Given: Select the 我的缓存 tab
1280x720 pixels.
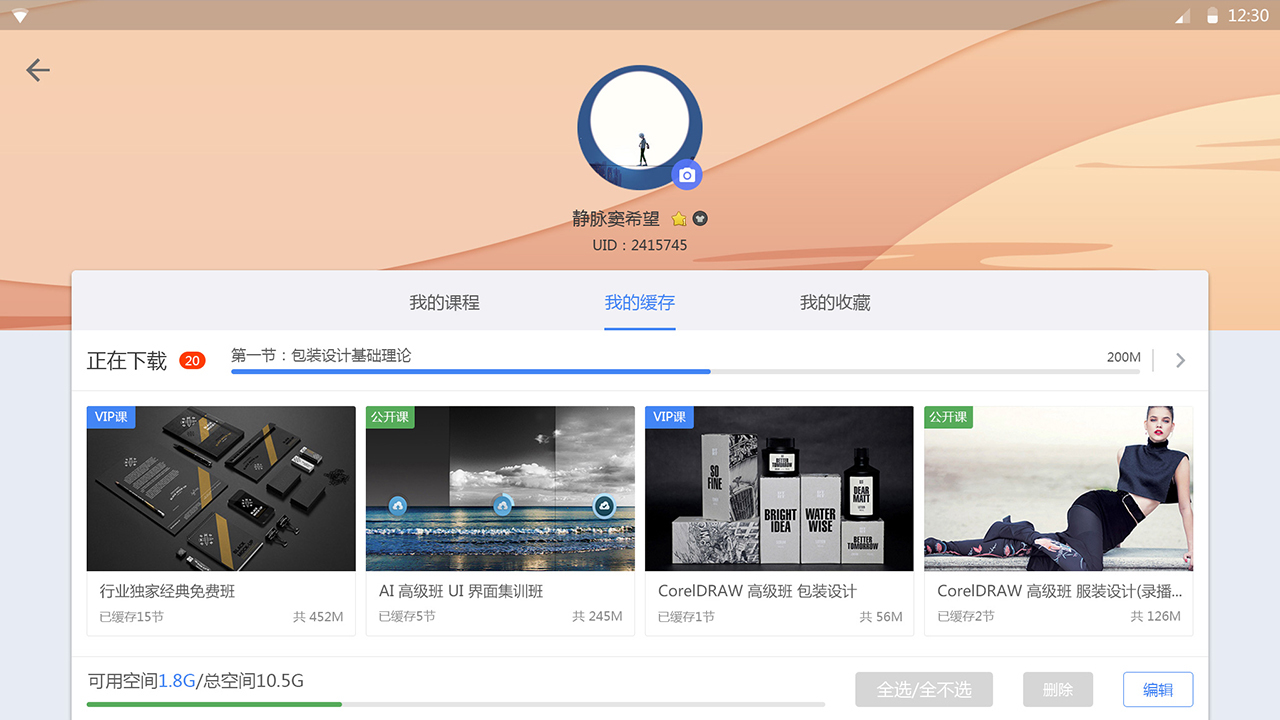Looking at the screenshot, I should coord(640,302).
